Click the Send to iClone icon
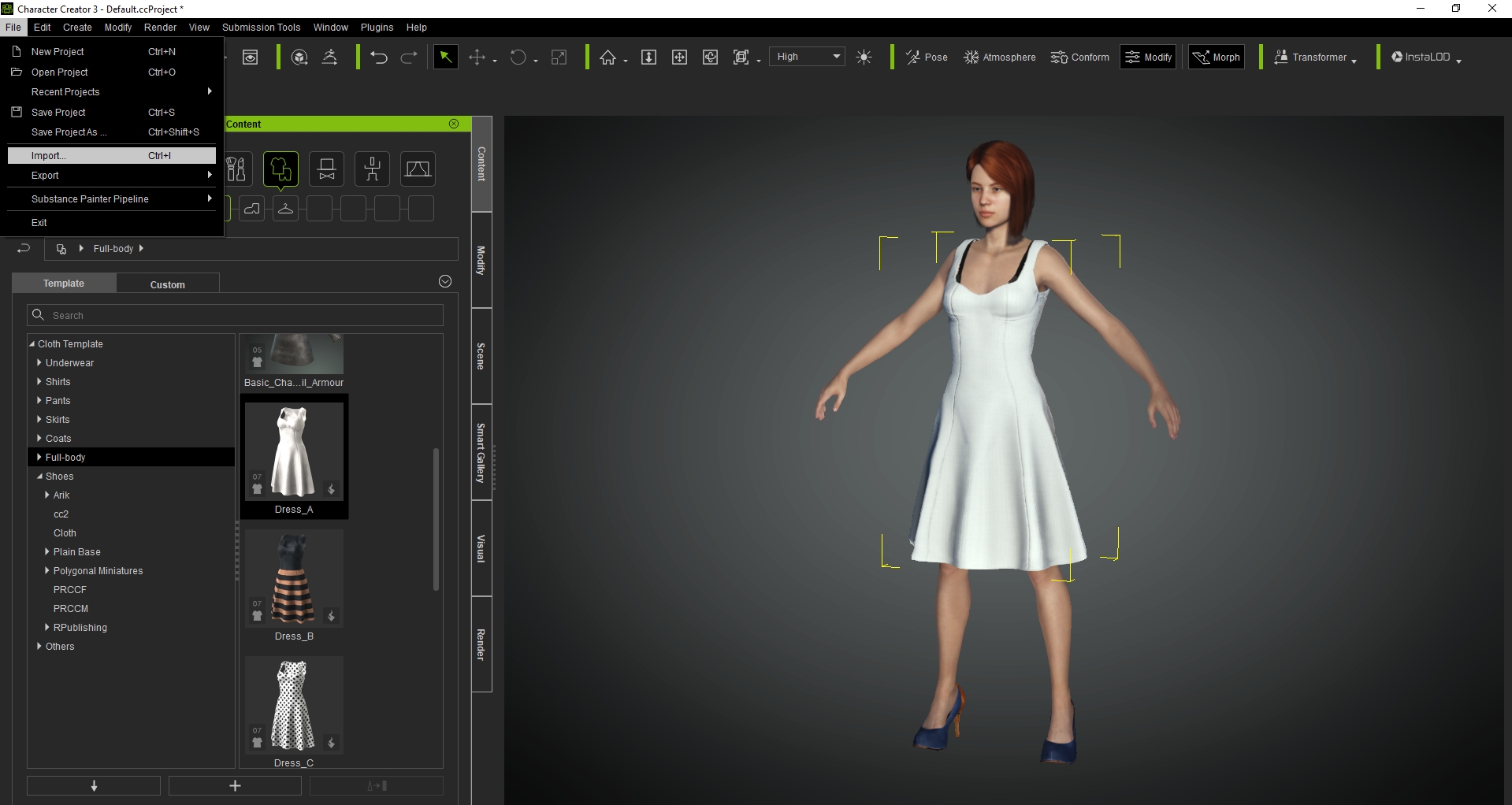Screen dimensions: 1512x805 299,57
